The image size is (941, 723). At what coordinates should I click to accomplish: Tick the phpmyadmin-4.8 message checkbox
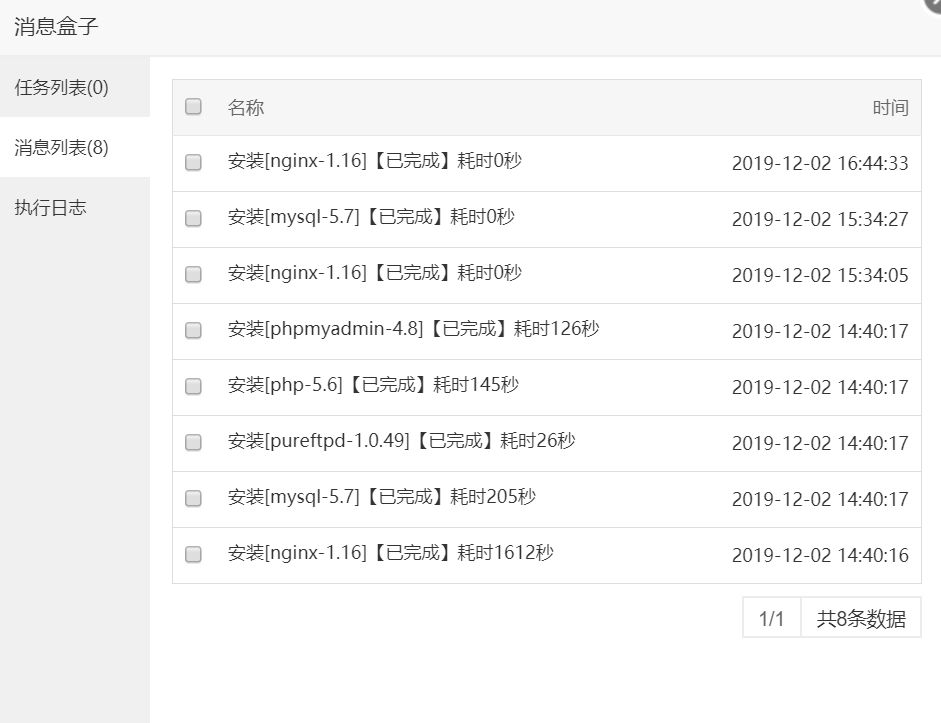[194, 330]
